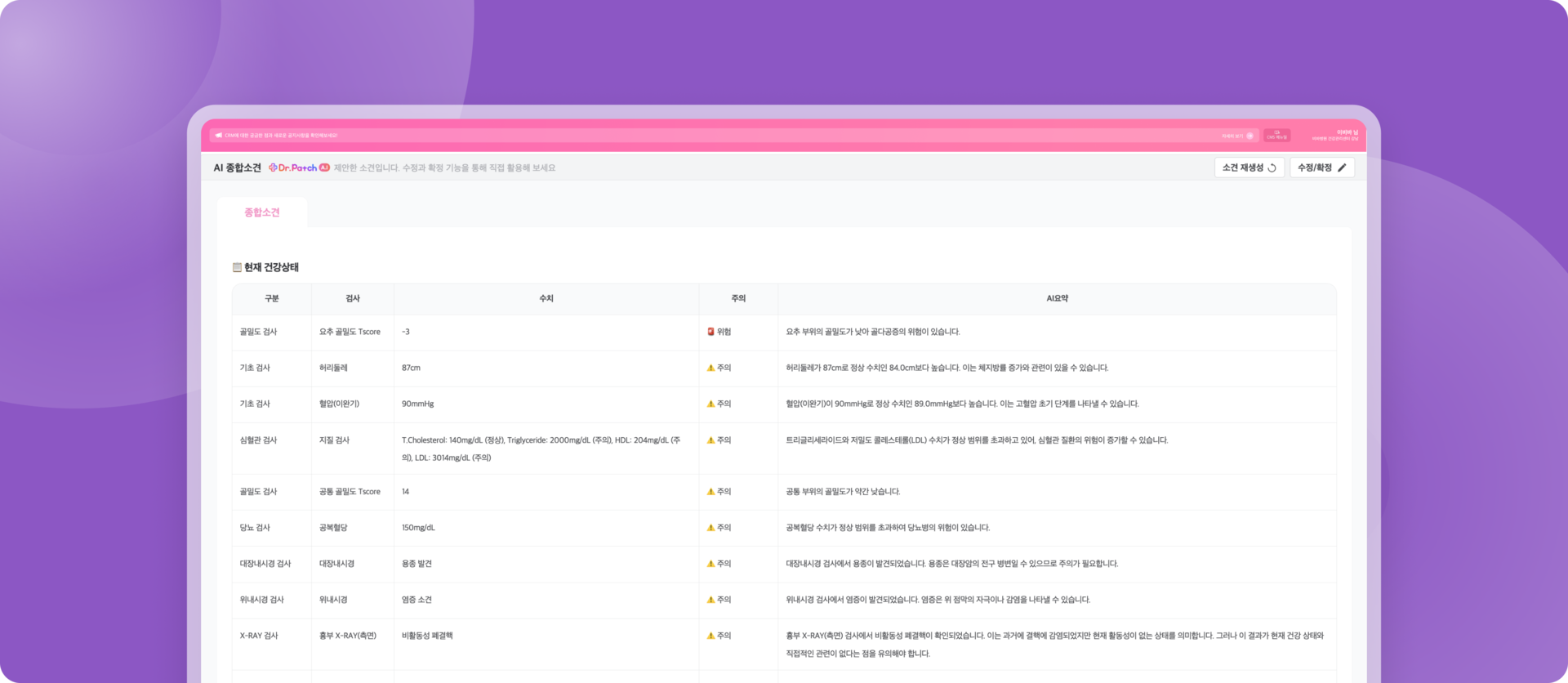Click the 소견 재생성 button
The image size is (1568, 683).
coord(1249,167)
